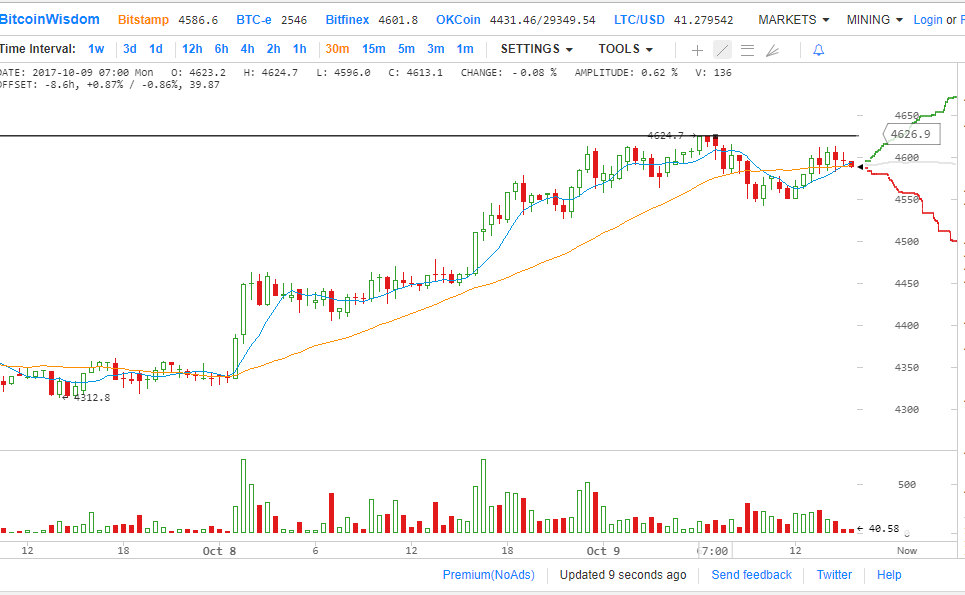Select the 30m time interval
965x595 pixels.
pos(337,49)
